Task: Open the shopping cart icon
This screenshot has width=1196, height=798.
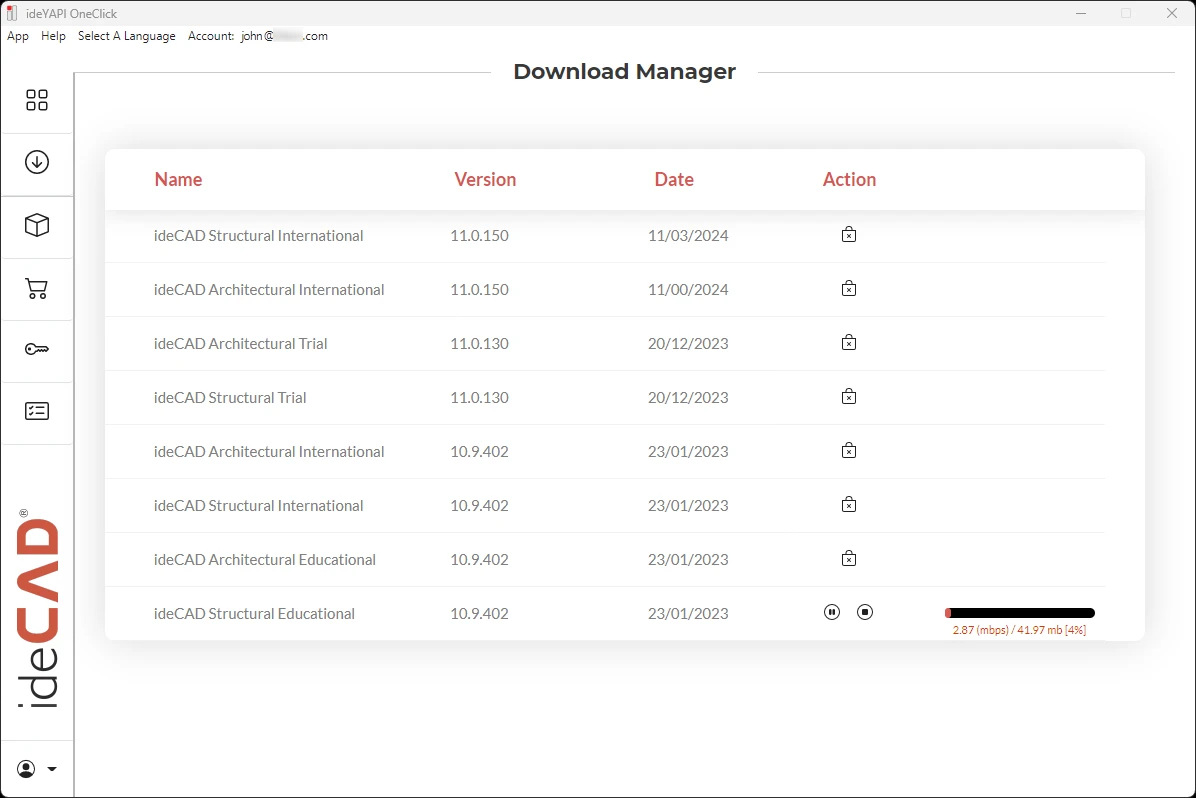Action: pos(37,289)
